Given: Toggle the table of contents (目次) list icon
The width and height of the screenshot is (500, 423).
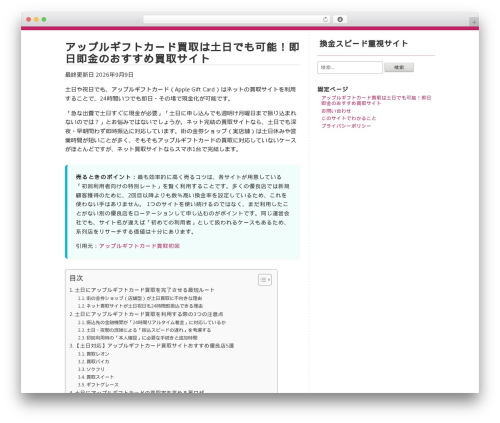Looking at the screenshot, I should (265, 280).
